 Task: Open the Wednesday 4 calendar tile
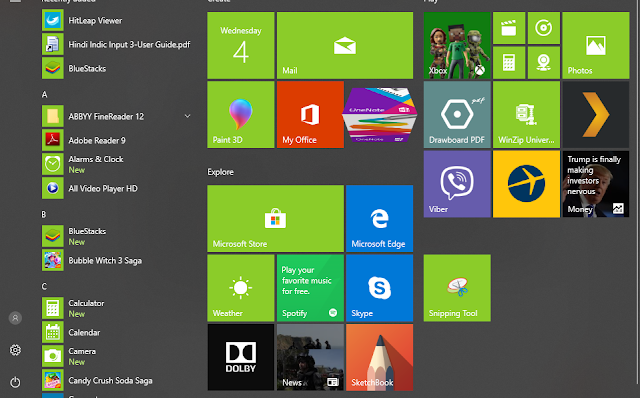pyautogui.click(x=241, y=45)
